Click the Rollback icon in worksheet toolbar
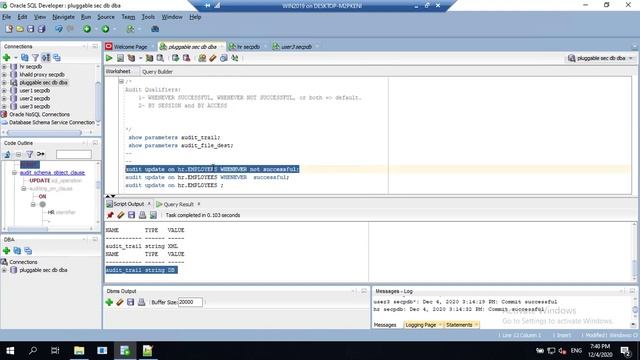The height and width of the screenshot is (360, 640). (x=187, y=58)
